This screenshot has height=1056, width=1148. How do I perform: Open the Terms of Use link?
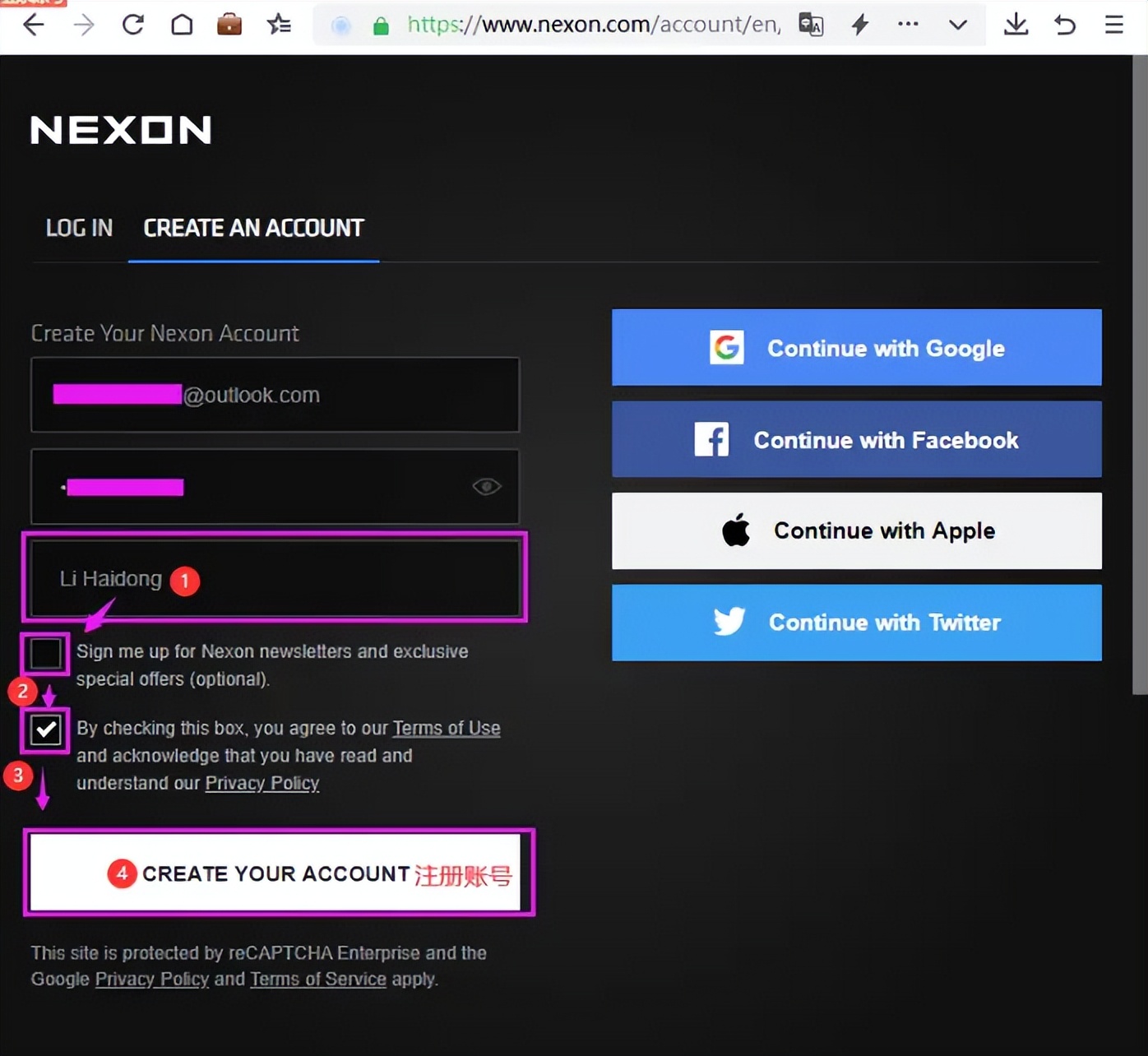point(447,729)
